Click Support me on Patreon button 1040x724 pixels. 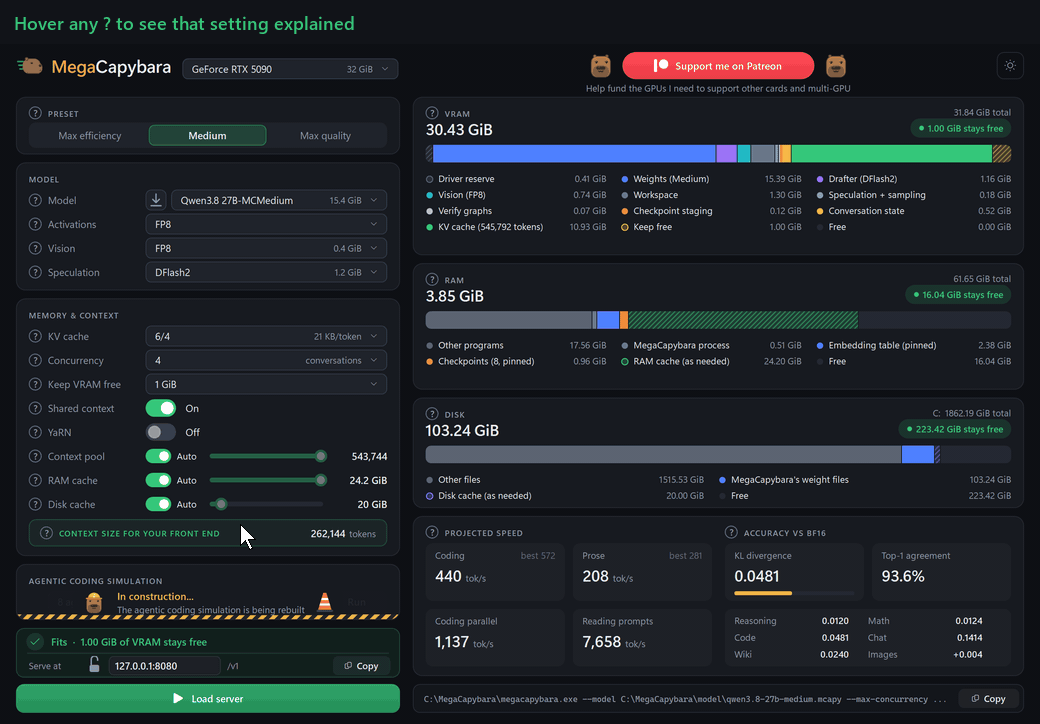point(718,66)
